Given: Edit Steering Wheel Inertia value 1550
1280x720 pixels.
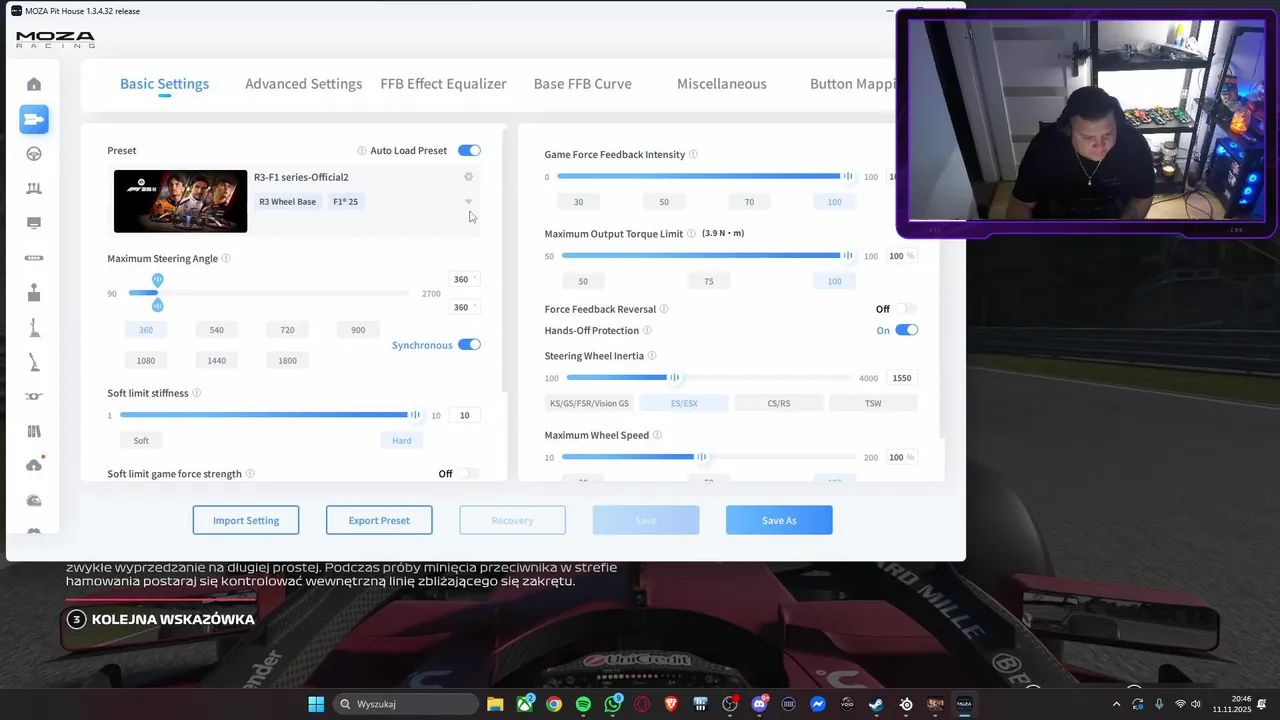Looking at the screenshot, I should coord(902,378).
